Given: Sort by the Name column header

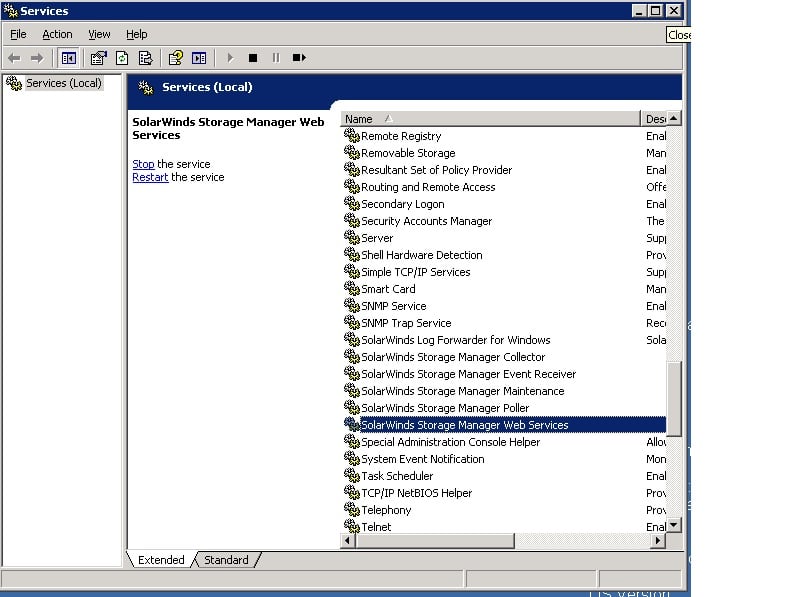Looking at the screenshot, I should coord(490,119).
